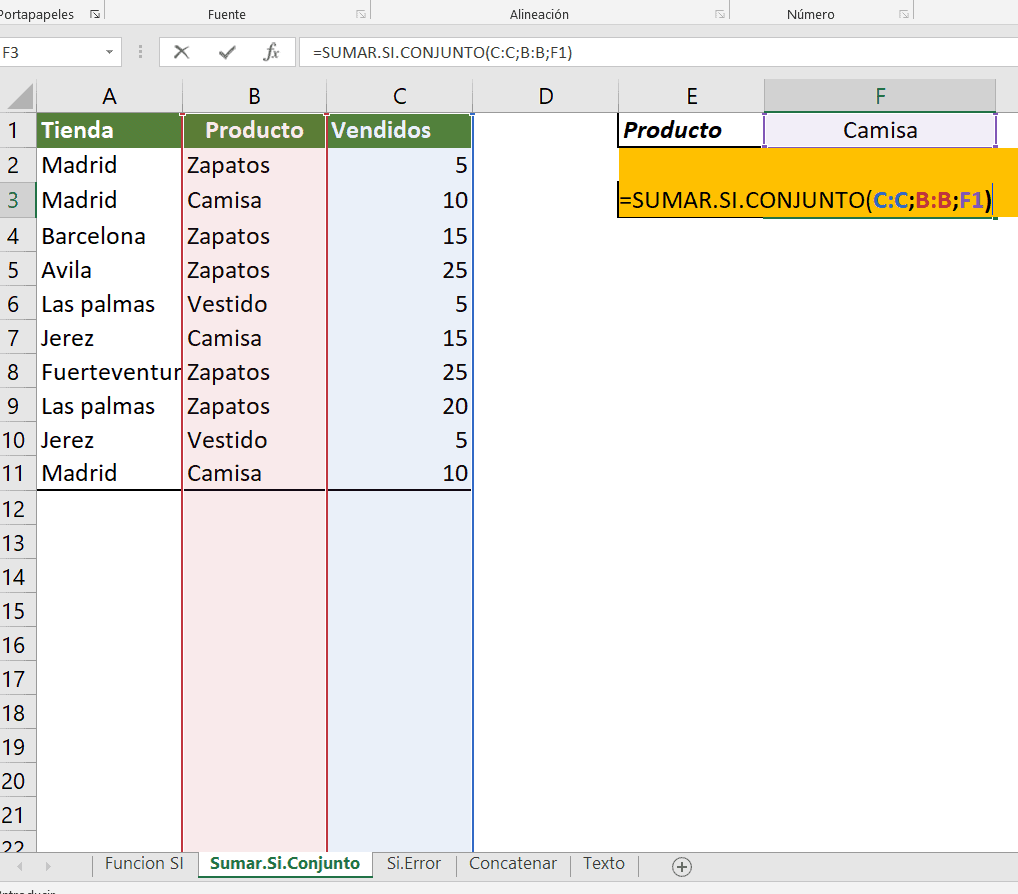Open the Insert Function fx dialog
Image resolution: width=1018 pixels, height=894 pixels.
[x=271, y=52]
